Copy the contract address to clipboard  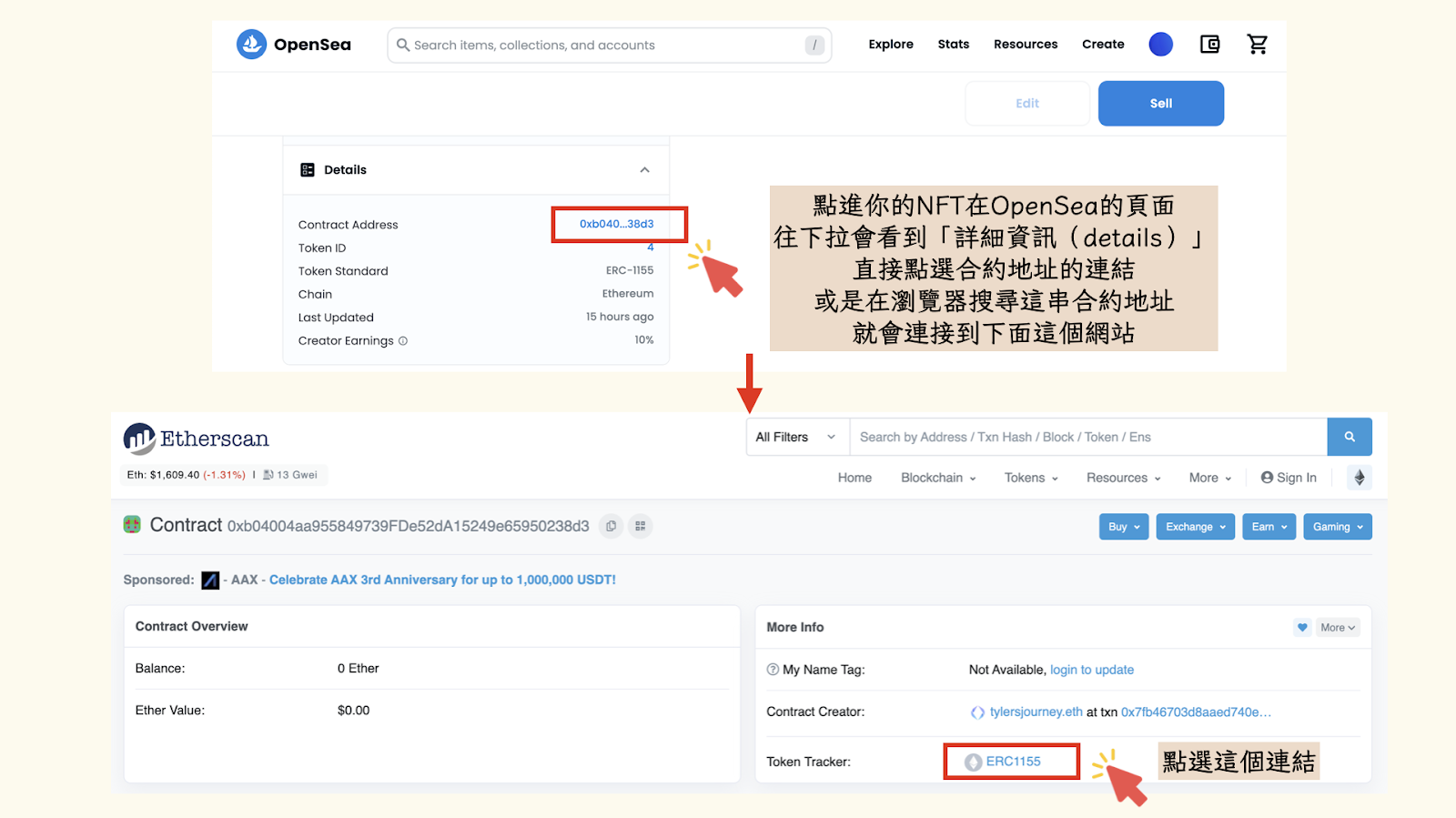click(611, 526)
